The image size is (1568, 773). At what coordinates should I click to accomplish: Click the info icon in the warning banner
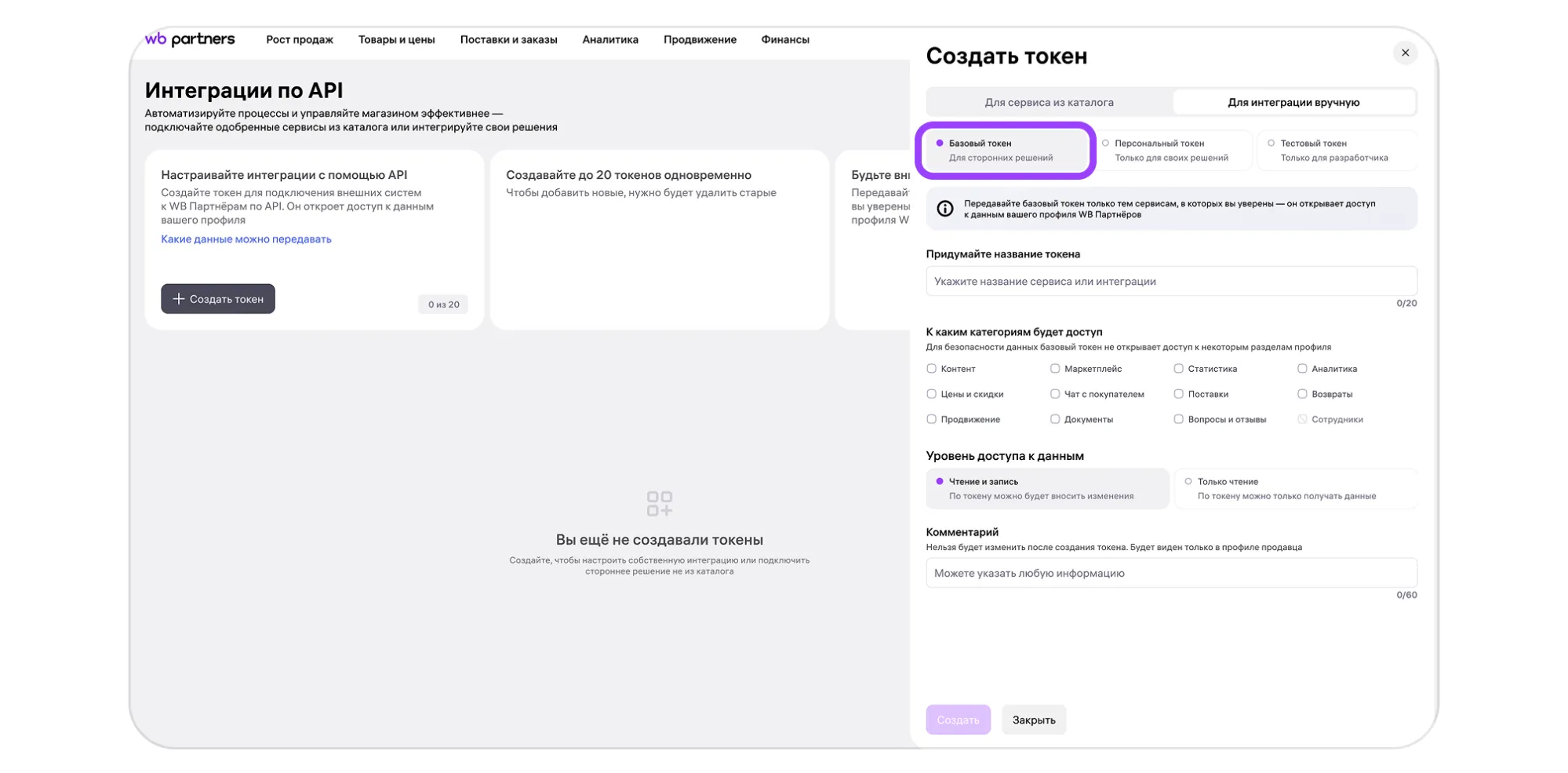[x=944, y=209]
